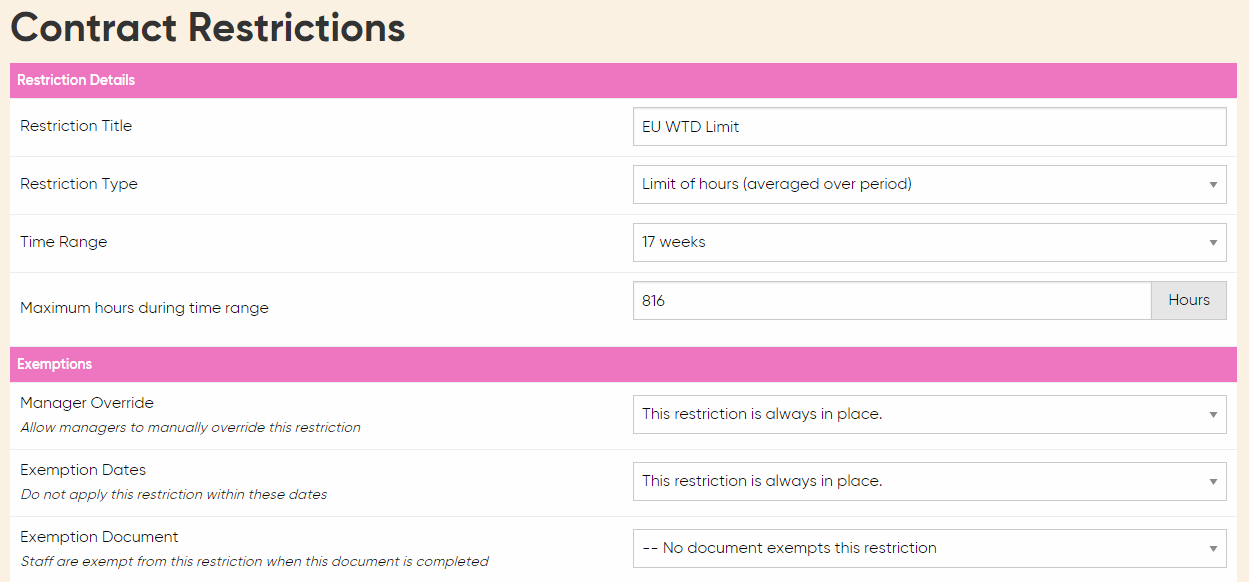
Task: Open the Manager Override dropdown
Action: (929, 414)
